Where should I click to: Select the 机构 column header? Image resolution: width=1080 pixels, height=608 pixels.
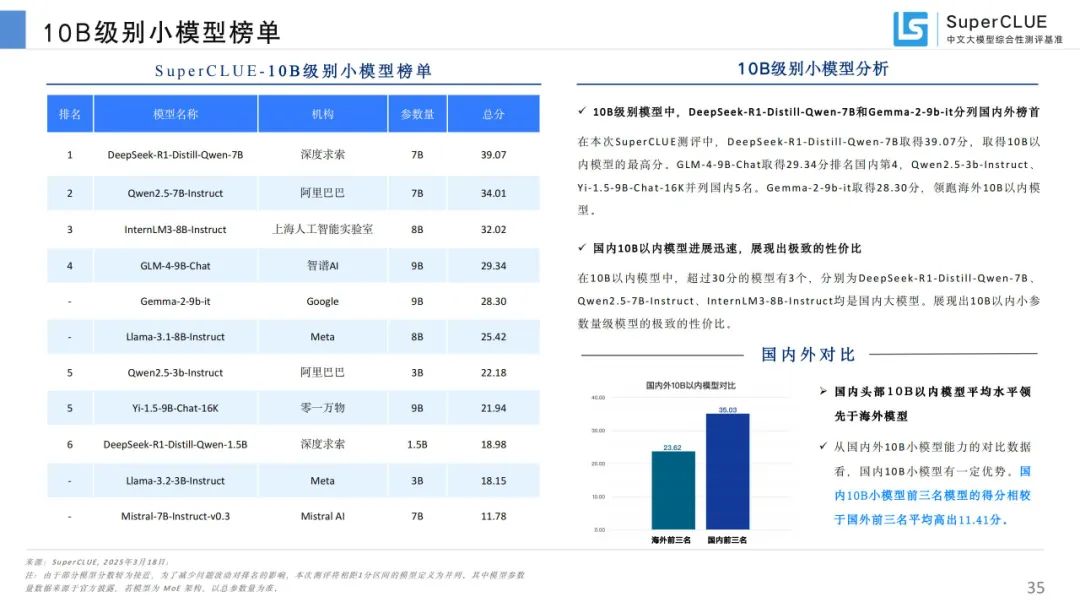click(x=322, y=114)
